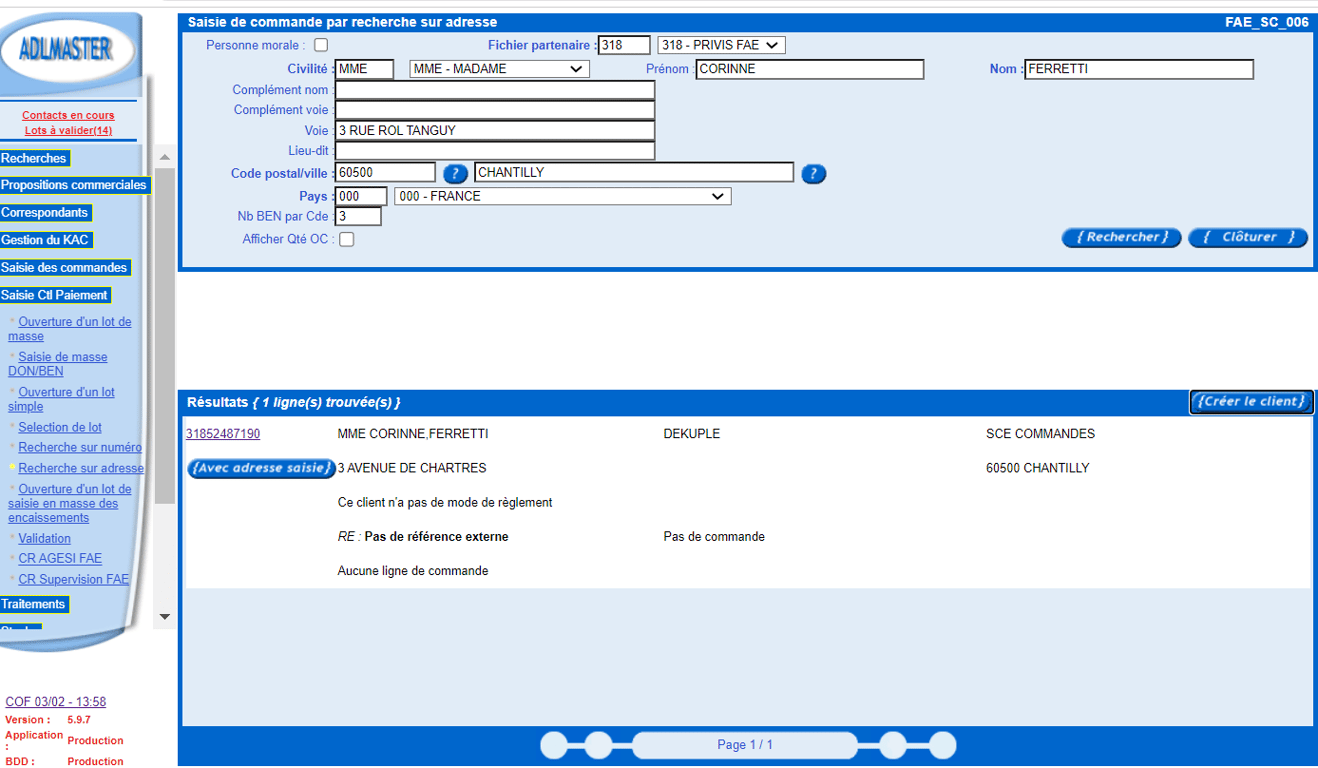
Task: Click the Prénom field containing CORINNE
Action: [x=810, y=69]
